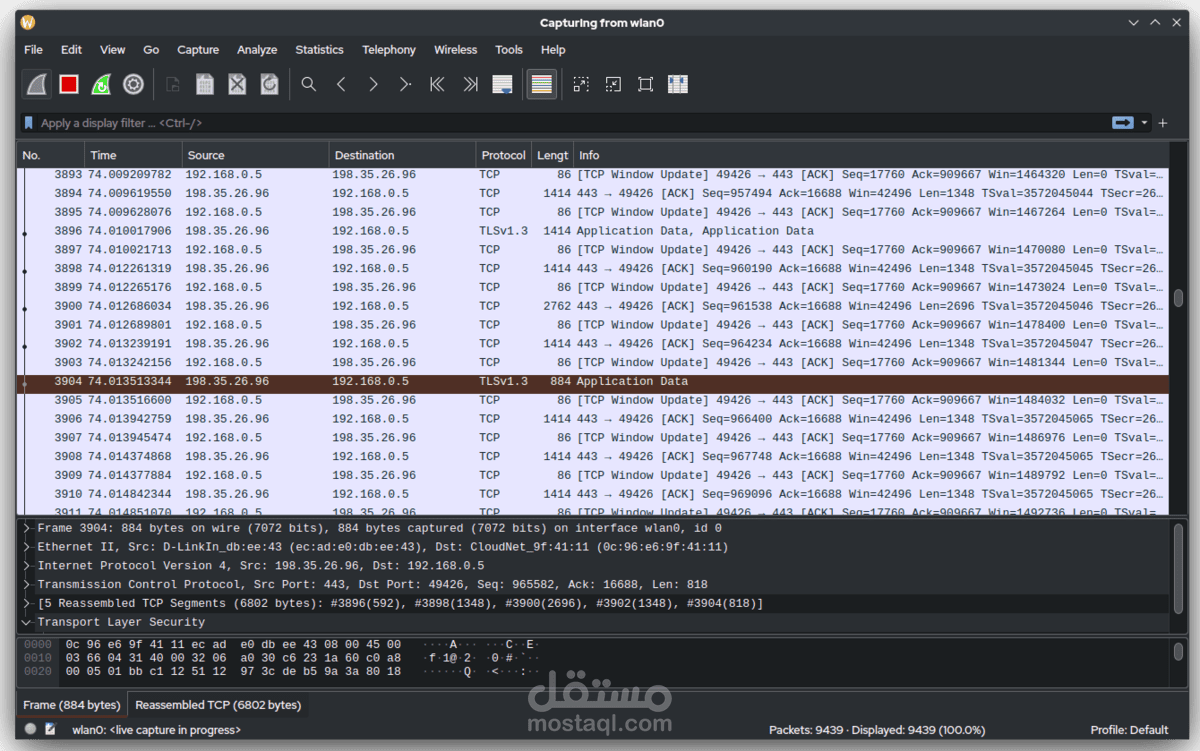Reset main window text to normal size
The image size is (1200, 751).
(645, 85)
